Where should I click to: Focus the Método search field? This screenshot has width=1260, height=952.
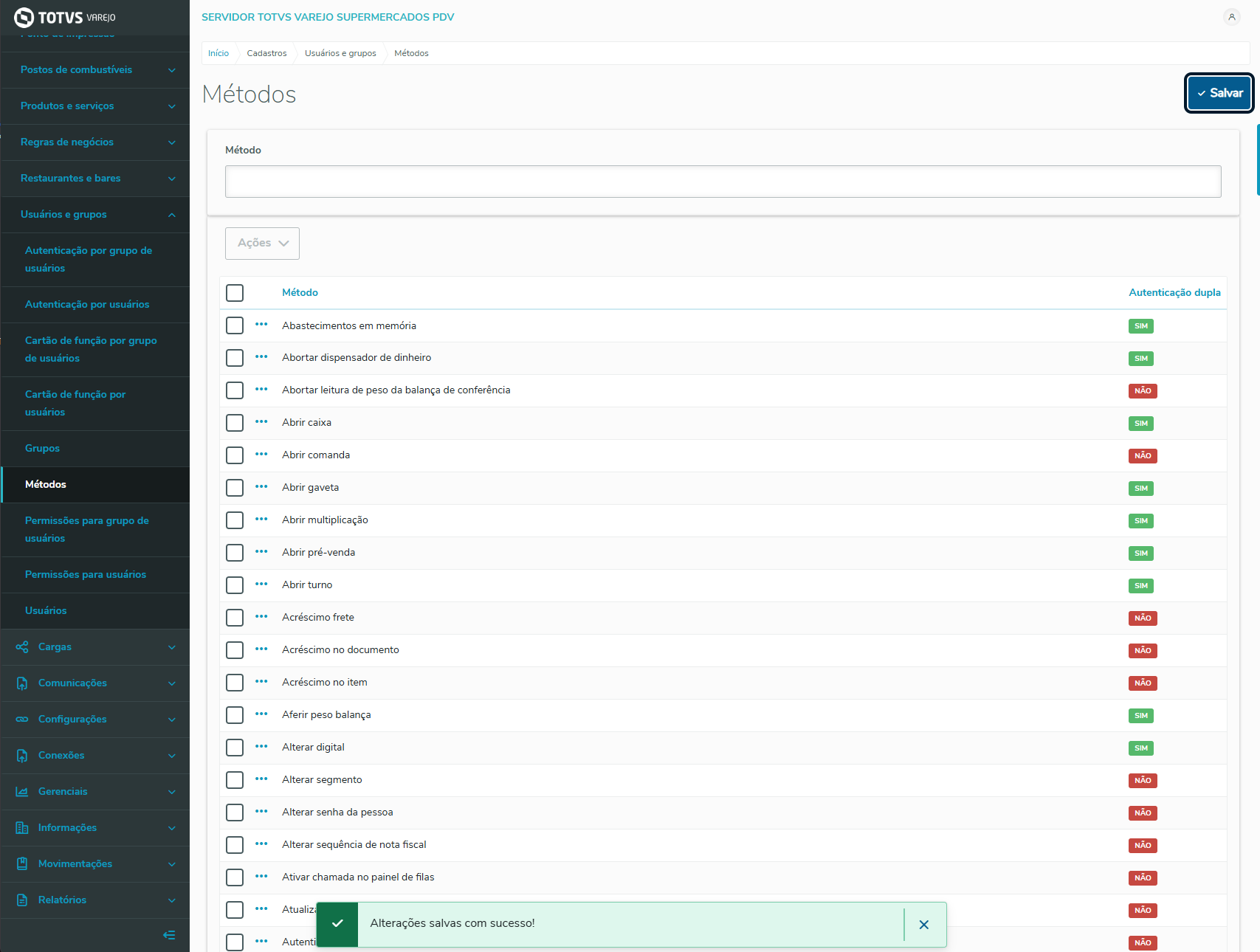point(723,182)
